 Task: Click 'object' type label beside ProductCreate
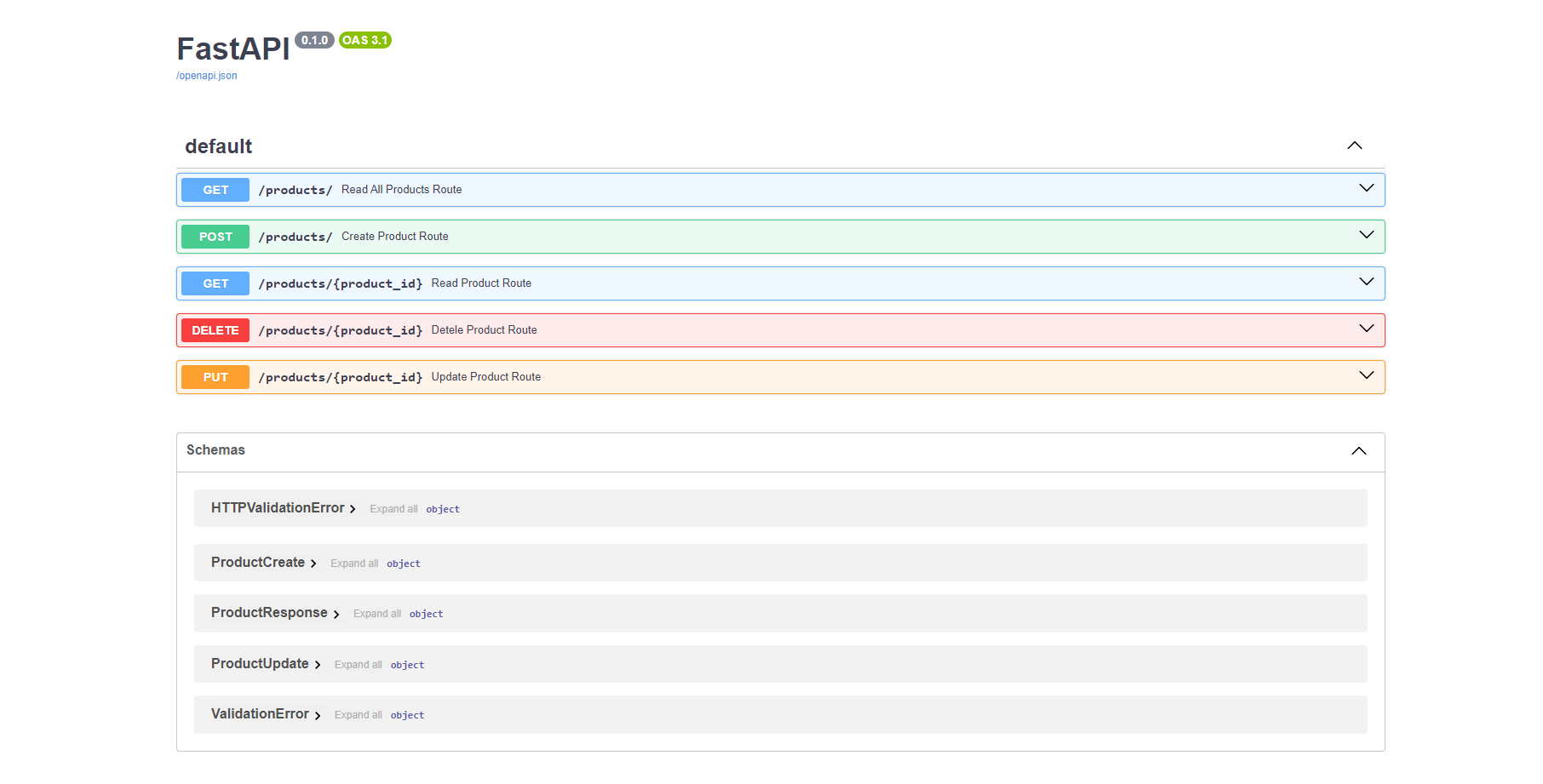pos(404,564)
